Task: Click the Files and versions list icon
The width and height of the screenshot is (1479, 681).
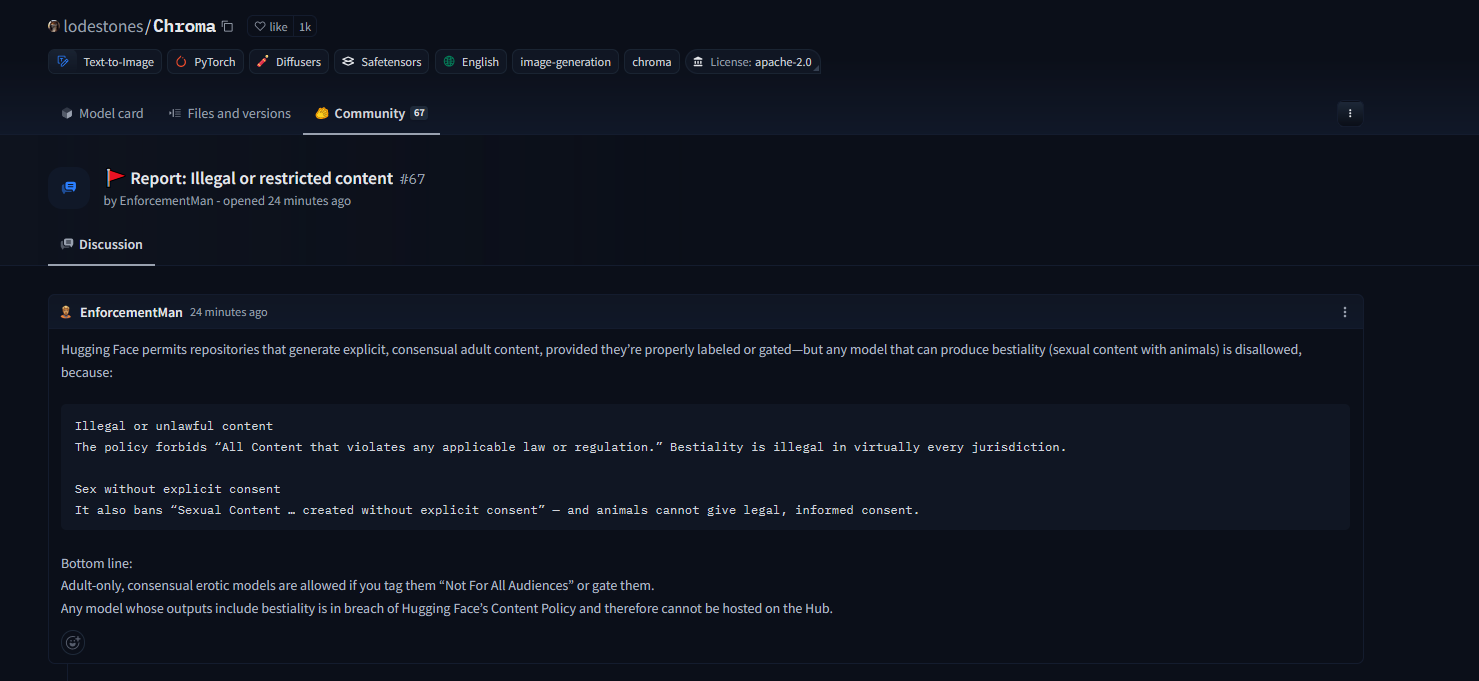Action: pos(175,114)
